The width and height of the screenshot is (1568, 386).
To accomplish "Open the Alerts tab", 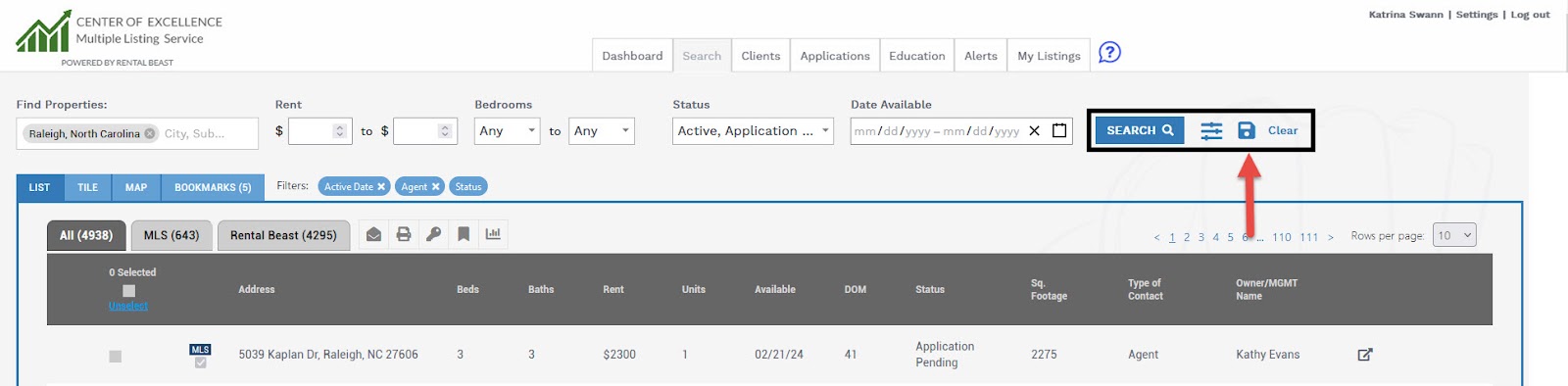I will pos(981,56).
